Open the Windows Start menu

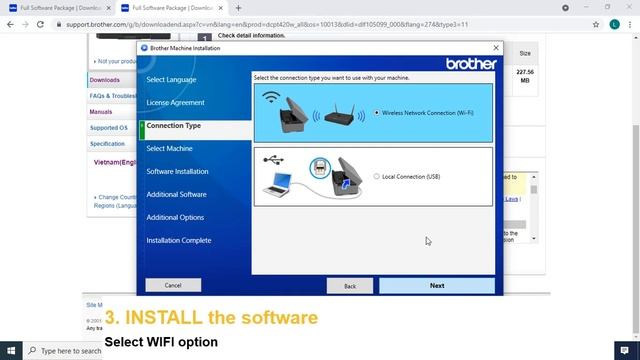click(x=11, y=351)
